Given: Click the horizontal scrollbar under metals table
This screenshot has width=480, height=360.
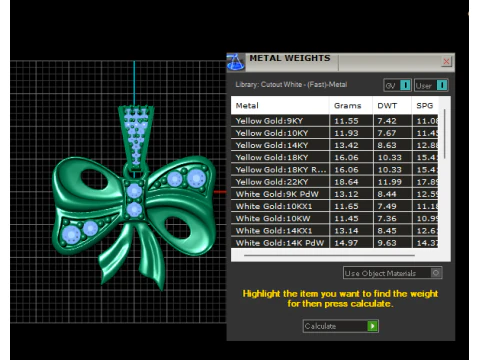Looking at the screenshot, I should pos(329,255).
